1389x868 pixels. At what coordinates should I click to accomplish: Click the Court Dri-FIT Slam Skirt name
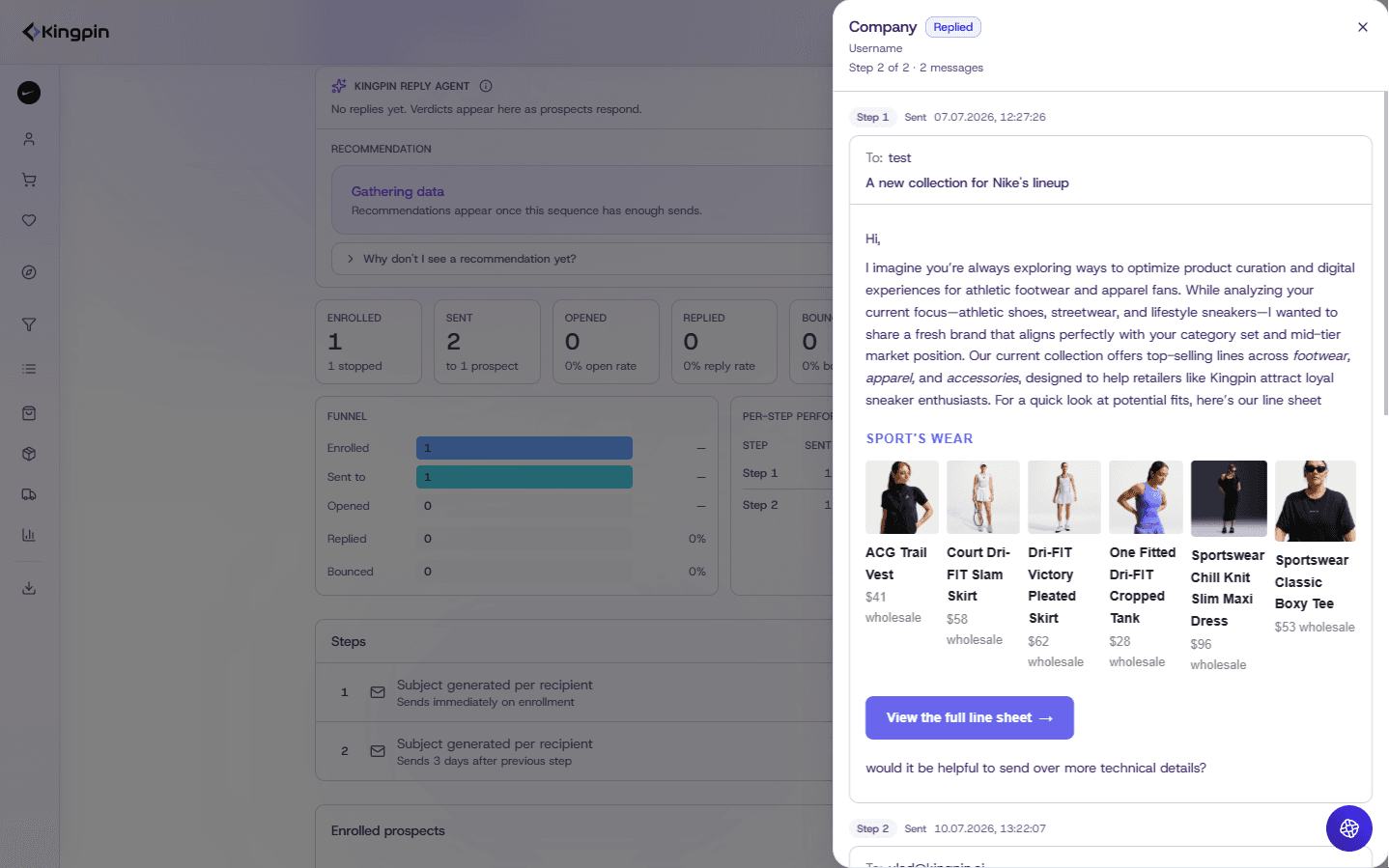click(x=978, y=574)
